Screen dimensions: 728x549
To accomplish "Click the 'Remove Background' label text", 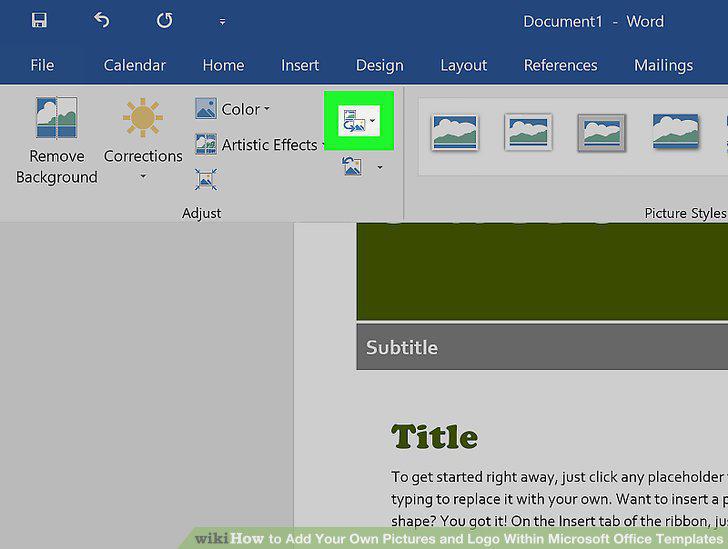I will click(x=57, y=166).
